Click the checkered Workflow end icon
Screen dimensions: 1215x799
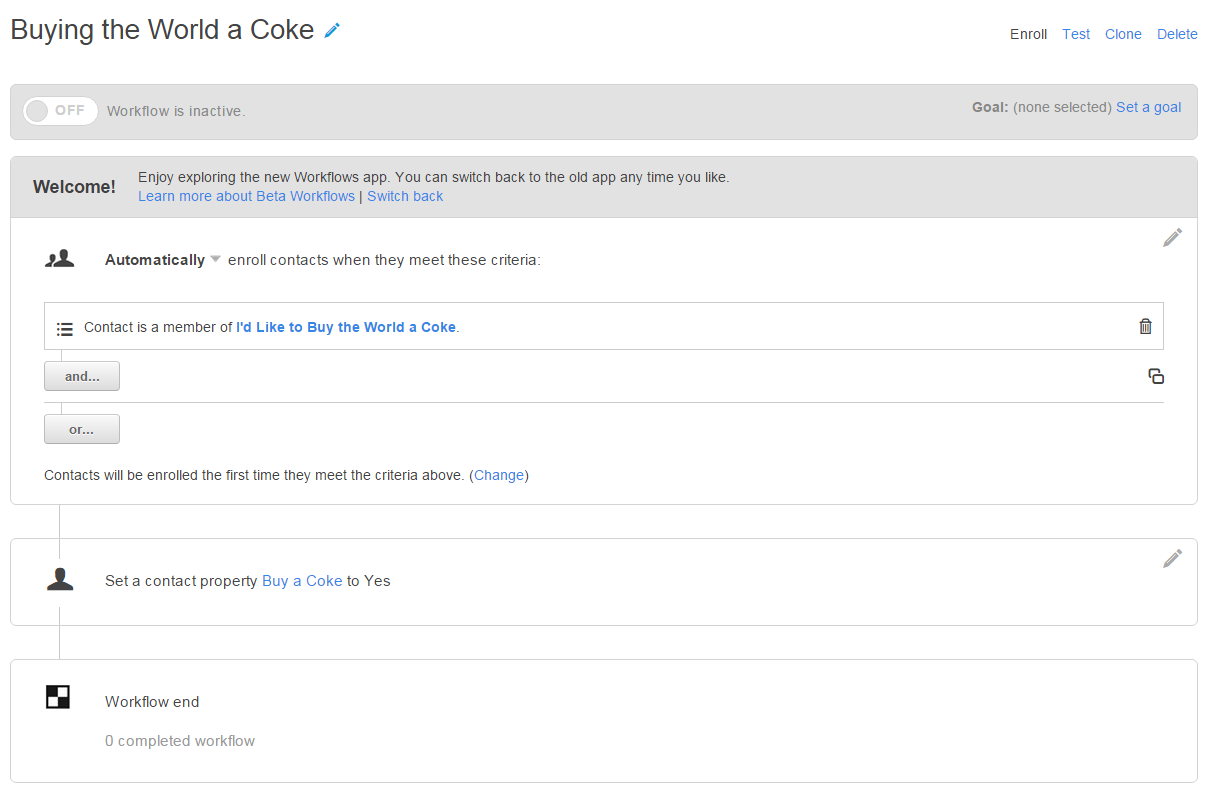(58, 697)
